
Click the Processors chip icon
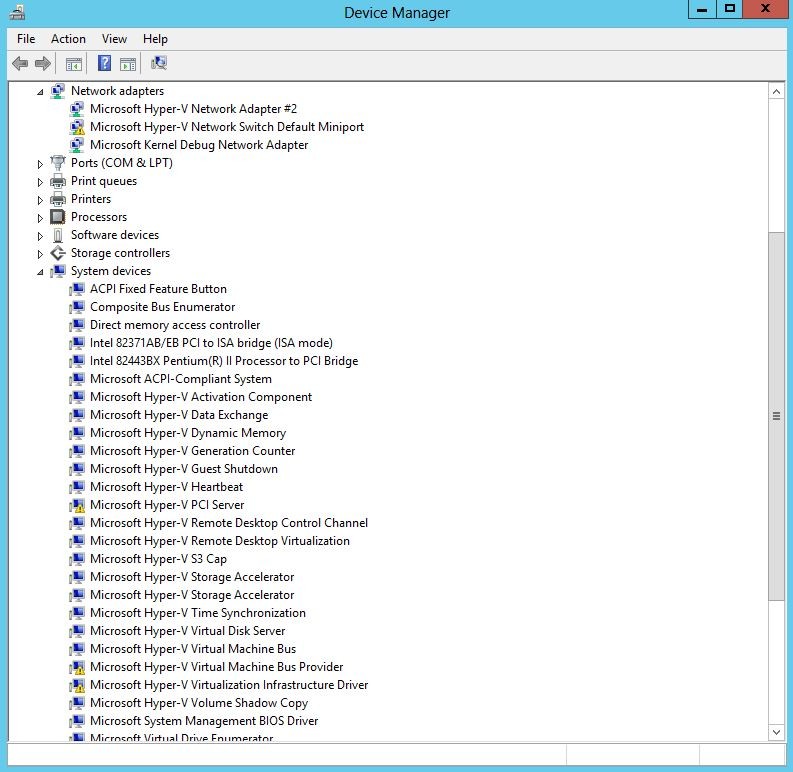click(x=58, y=217)
